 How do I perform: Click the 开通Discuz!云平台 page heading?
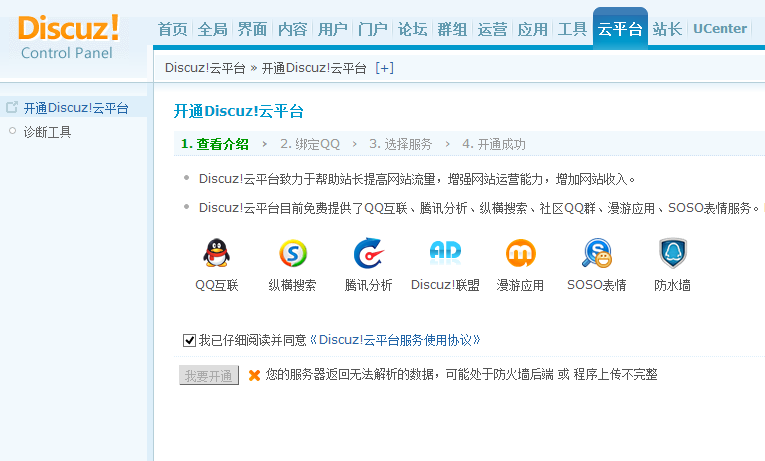click(239, 111)
